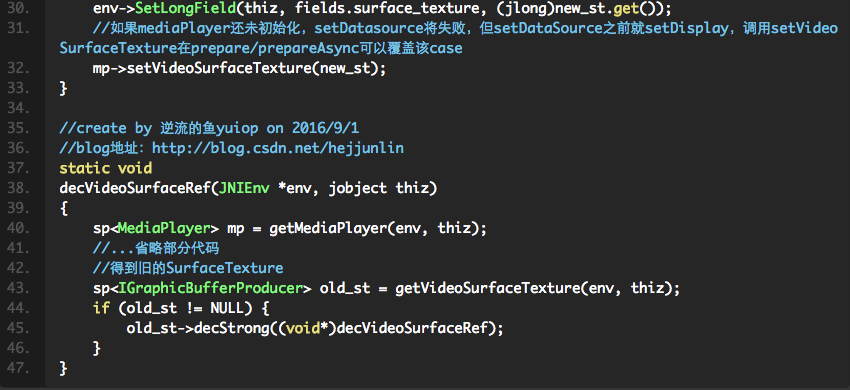The image size is (850, 390).
Task: Click line number 42 in the gutter
Action: tap(18, 267)
